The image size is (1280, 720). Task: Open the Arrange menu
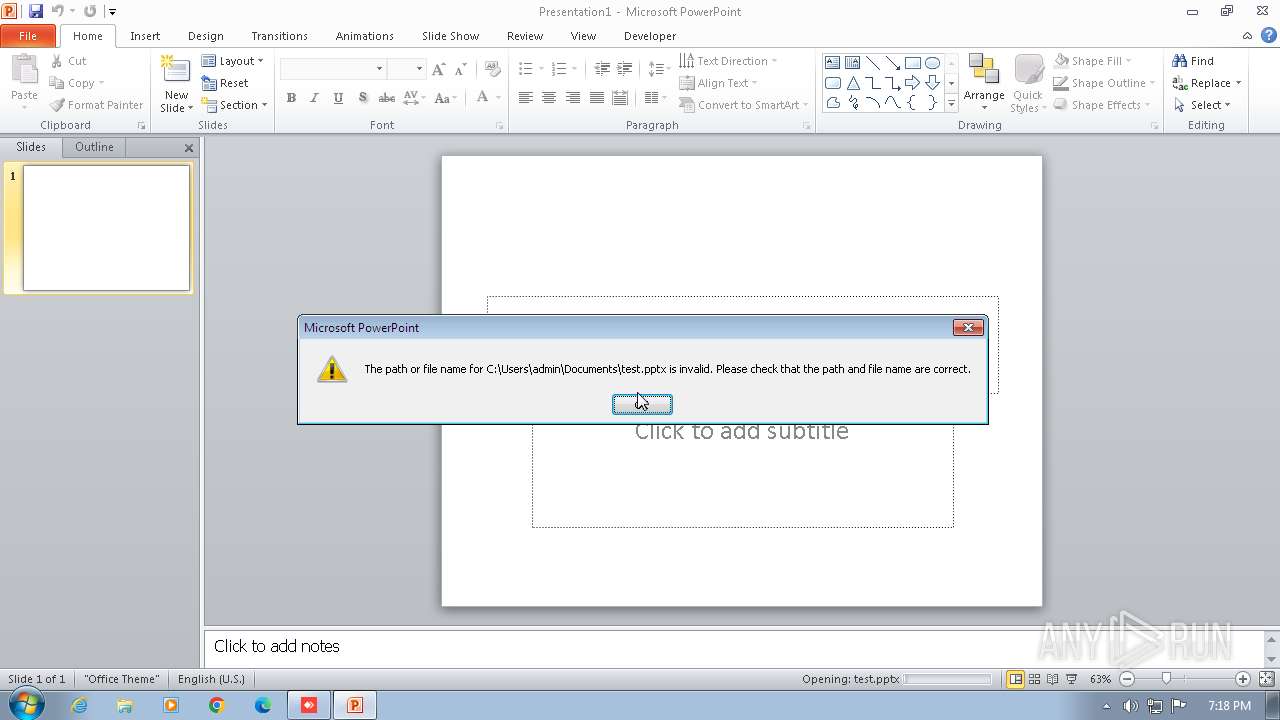click(x=984, y=83)
